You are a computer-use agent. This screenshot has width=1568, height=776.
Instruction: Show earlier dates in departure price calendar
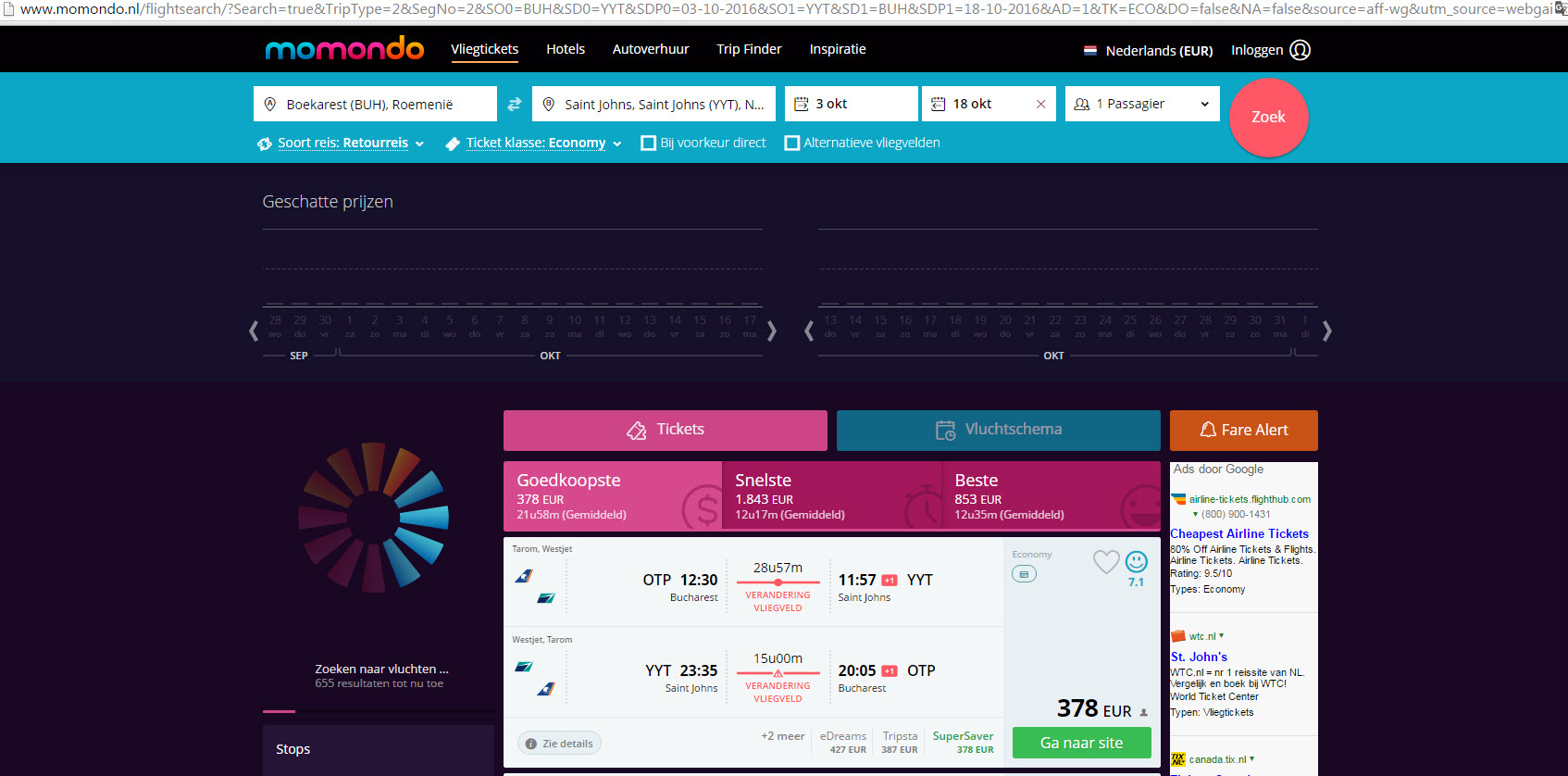click(254, 331)
